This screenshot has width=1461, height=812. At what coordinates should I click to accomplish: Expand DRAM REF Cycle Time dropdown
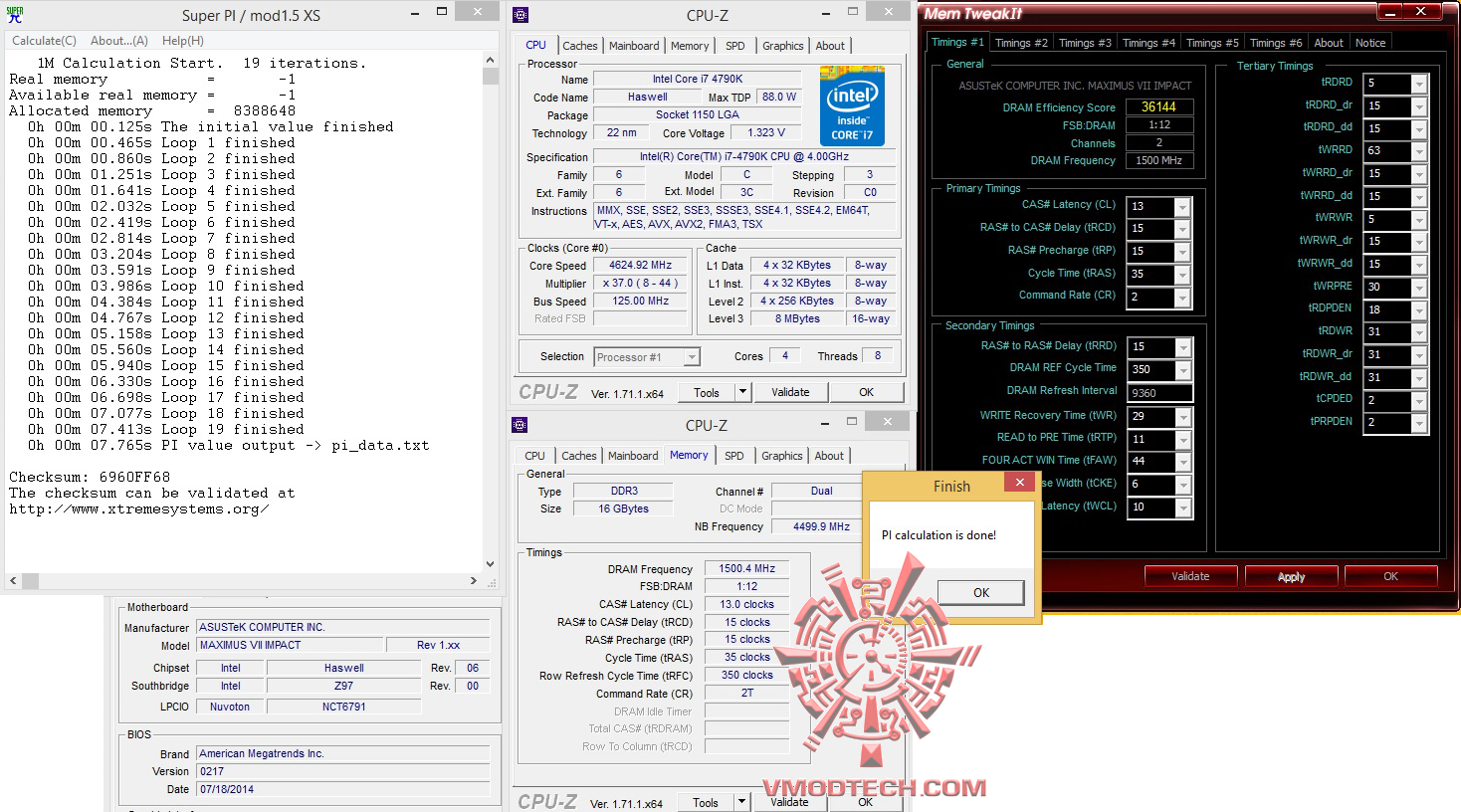1182,370
